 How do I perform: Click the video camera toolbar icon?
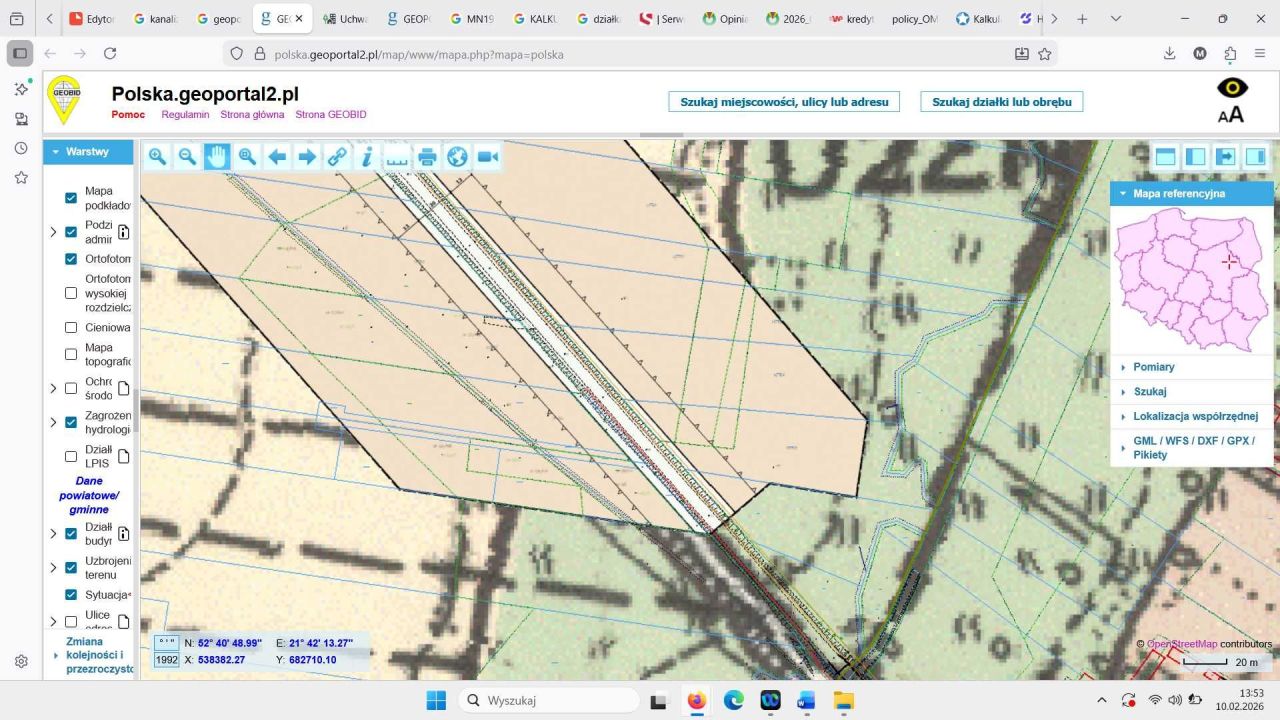(487, 156)
